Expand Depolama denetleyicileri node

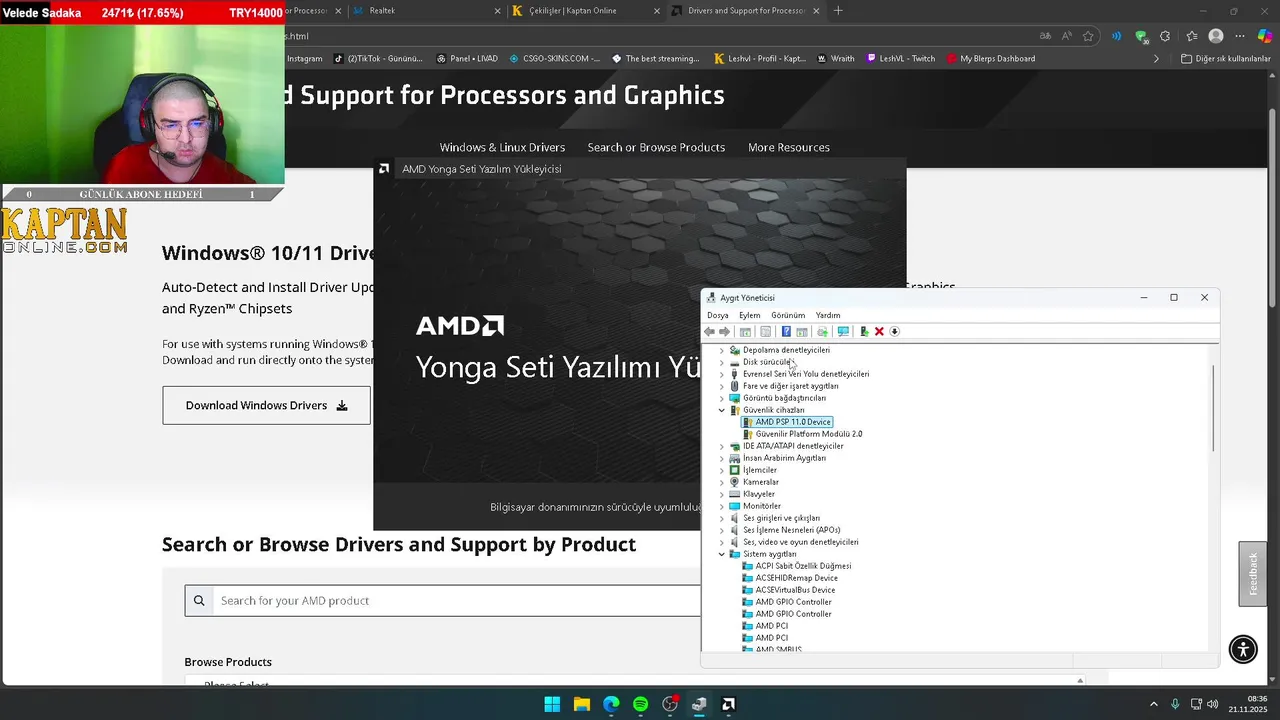(722, 350)
